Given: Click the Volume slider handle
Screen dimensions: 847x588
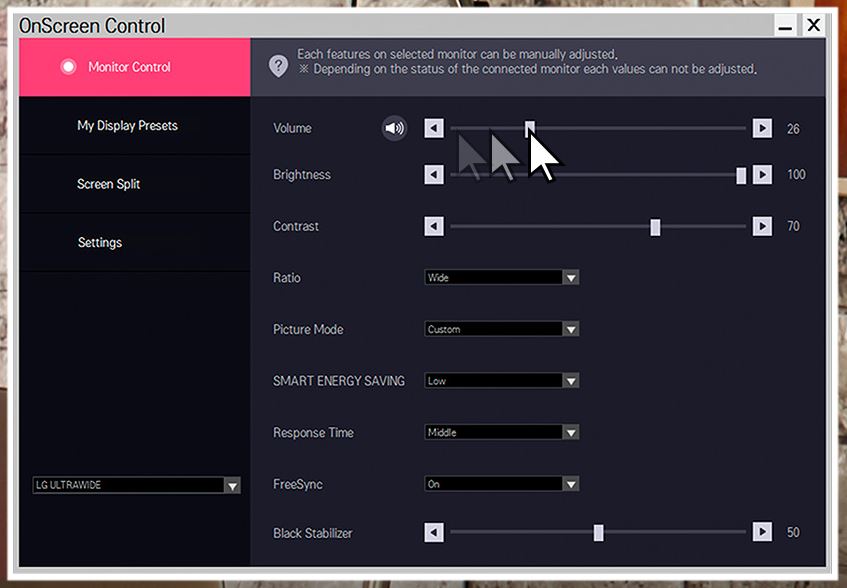Looking at the screenshot, I should (x=530, y=129).
